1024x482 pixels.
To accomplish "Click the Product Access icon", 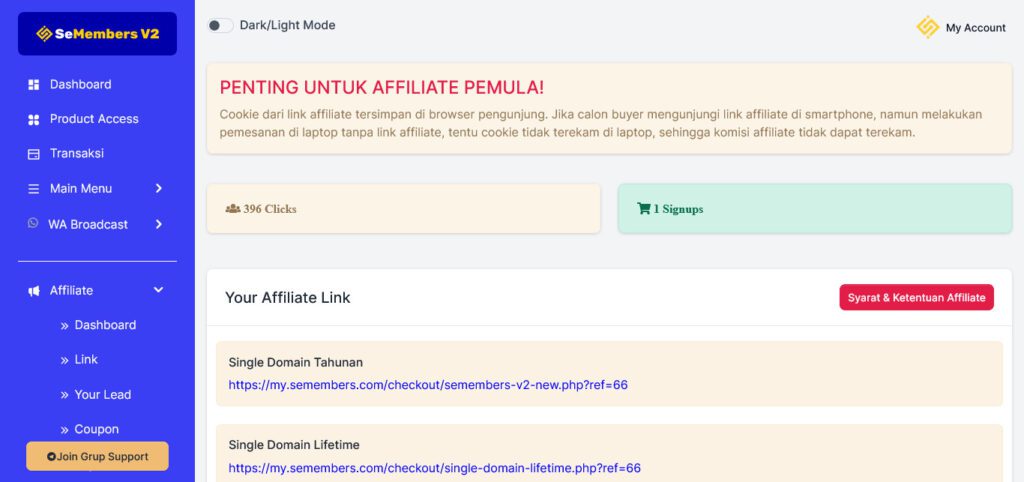I will click(x=33, y=119).
